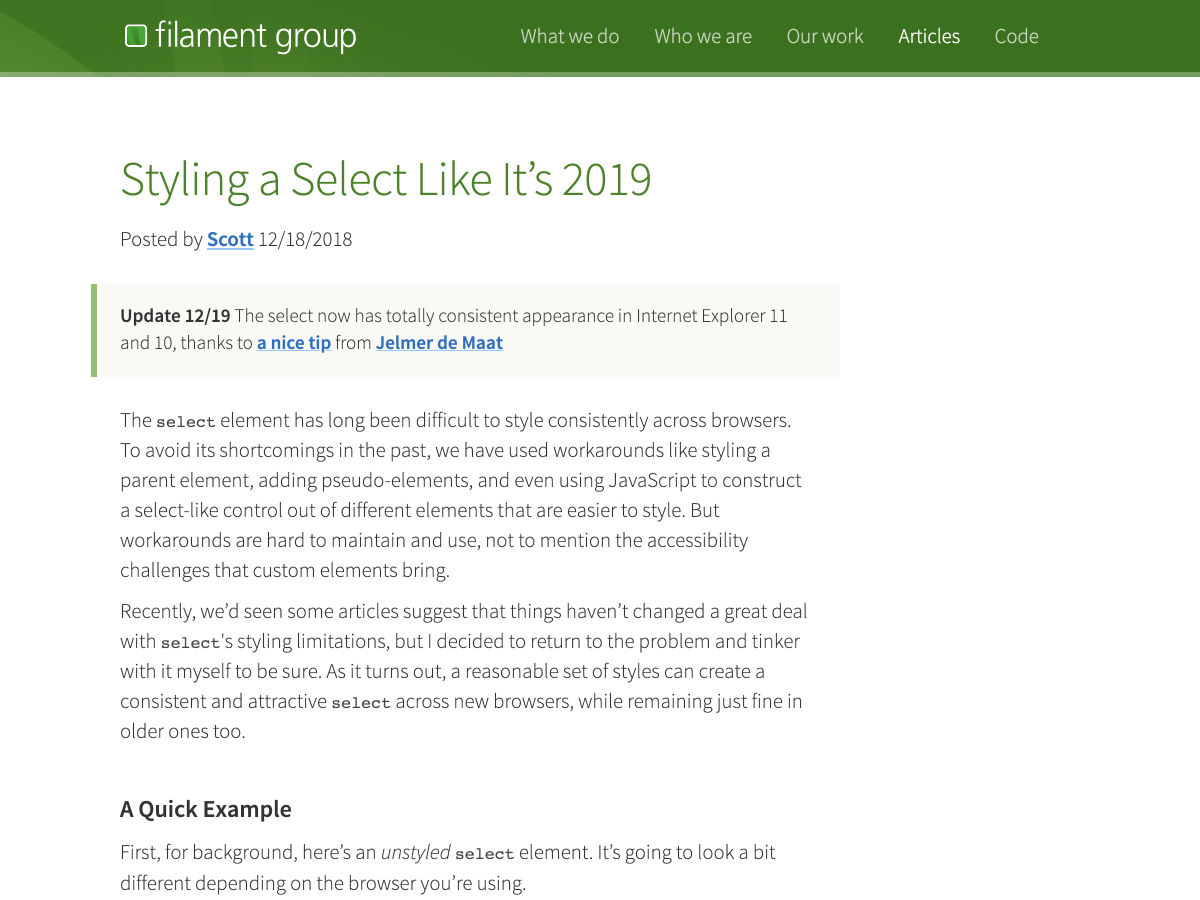Open the What we do menu
Screen dimensions: 1200x900
pyautogui.click(x=570, y=36)
